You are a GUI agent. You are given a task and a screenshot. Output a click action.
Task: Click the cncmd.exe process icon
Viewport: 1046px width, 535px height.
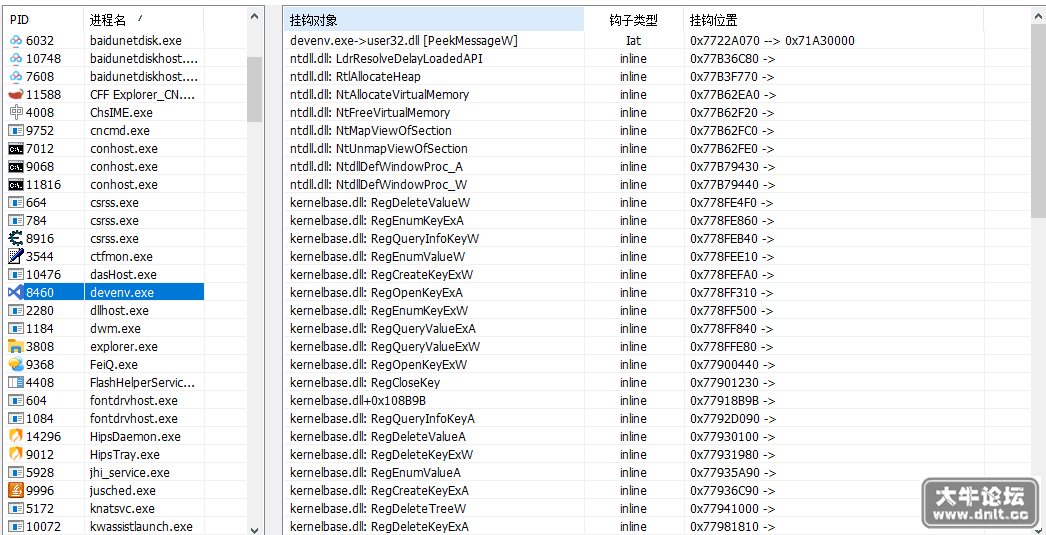17,131
